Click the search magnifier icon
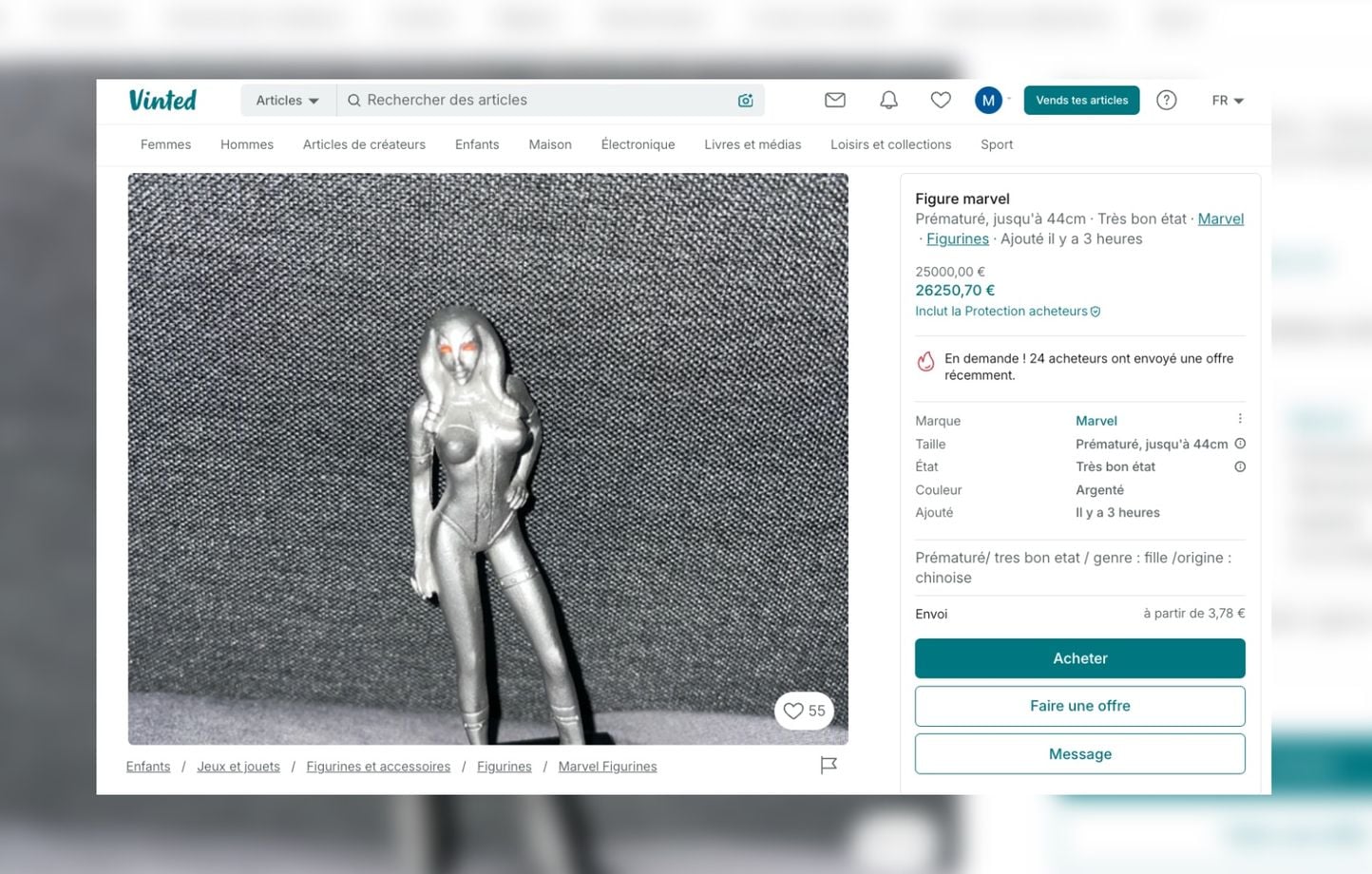This screenshot has width=1372, height=874. (353, 101)
